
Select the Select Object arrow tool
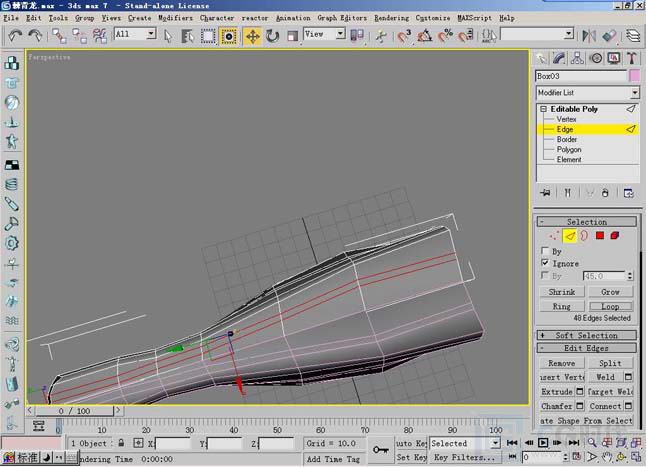tap(168, 36)
